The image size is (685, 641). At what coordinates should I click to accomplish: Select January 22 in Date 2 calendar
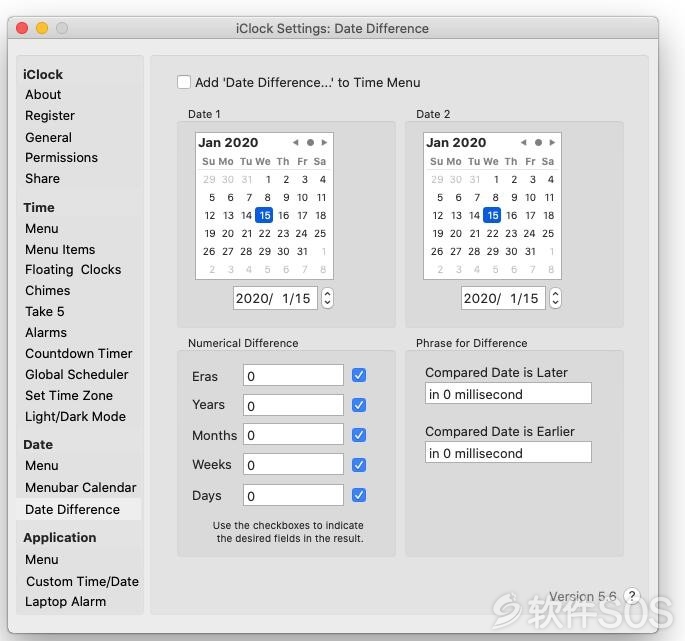pos(492,233)
